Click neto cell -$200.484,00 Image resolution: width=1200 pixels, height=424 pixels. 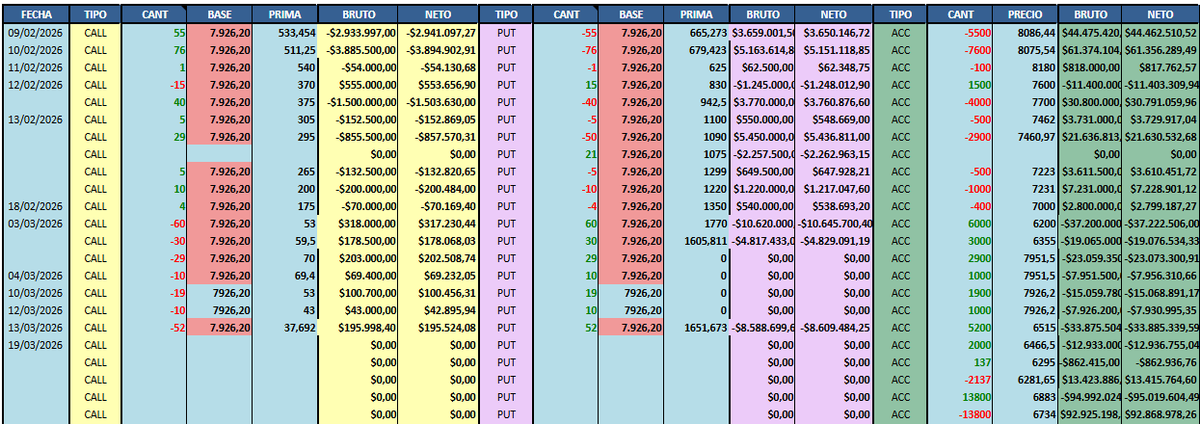437,189
